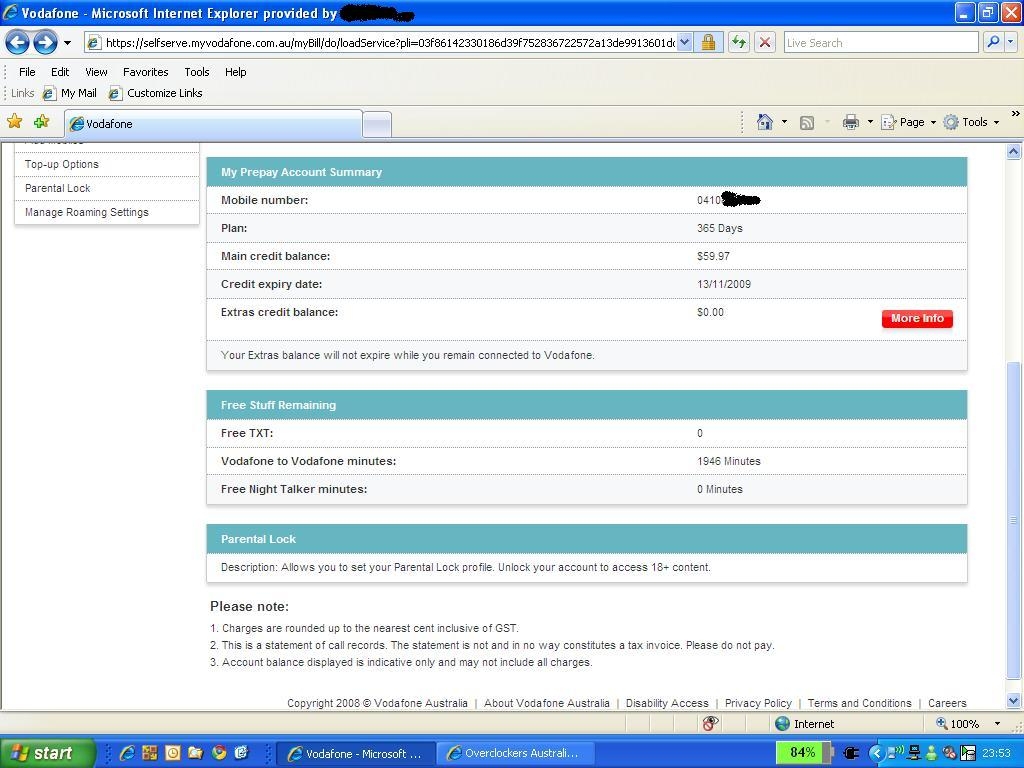
Task: Click the orange grid Quick Launch icon
Action: 150,753
